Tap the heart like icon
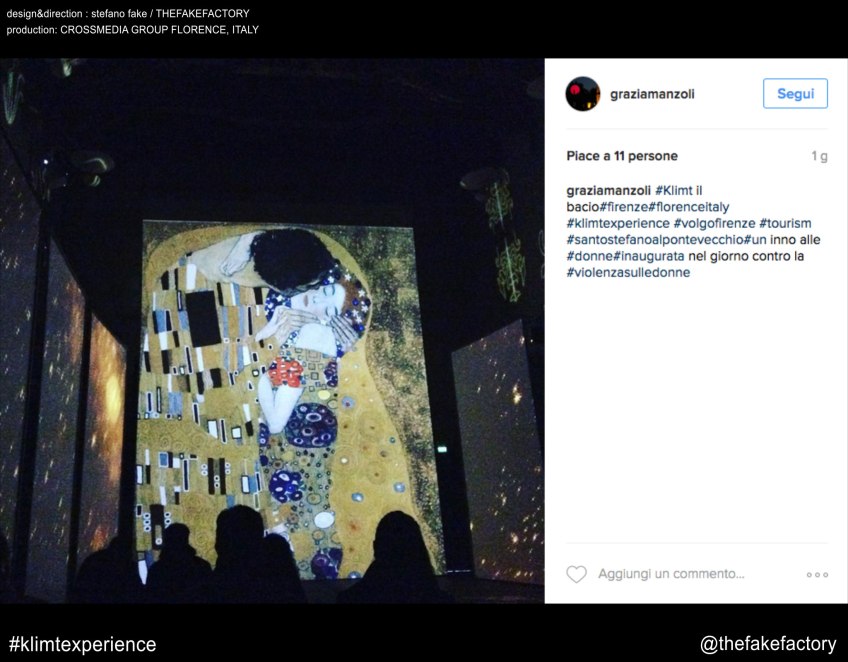Image resolution: width=848 pixels, height=662 pixels. tap(577, 574)
